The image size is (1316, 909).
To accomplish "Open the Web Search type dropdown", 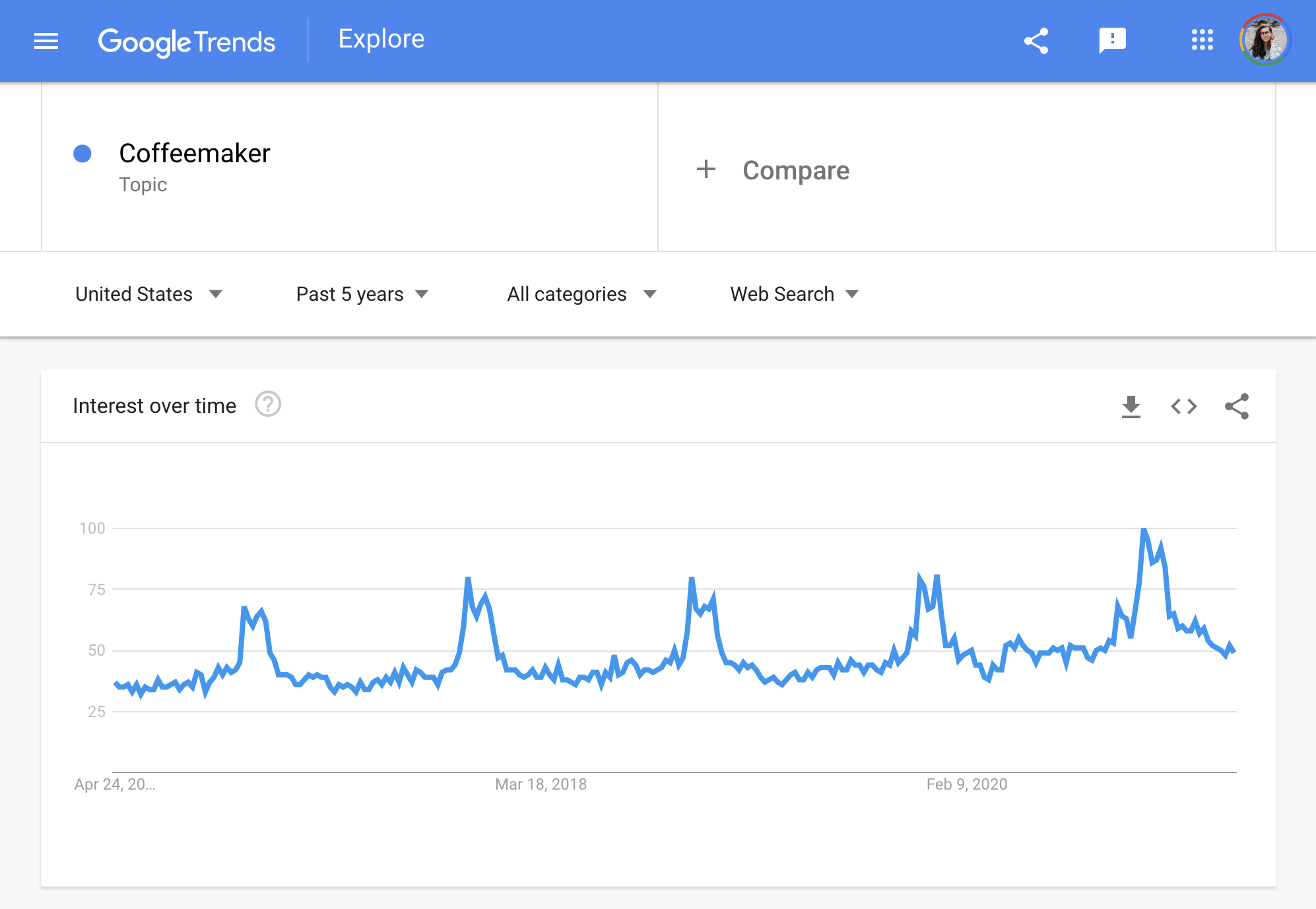I will [x=793, y=294].
